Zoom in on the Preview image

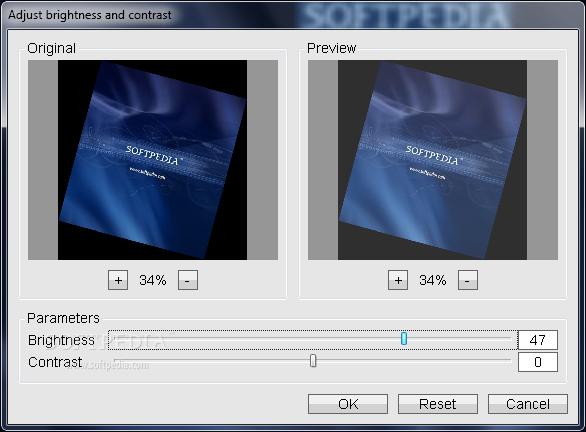point(398,280)
